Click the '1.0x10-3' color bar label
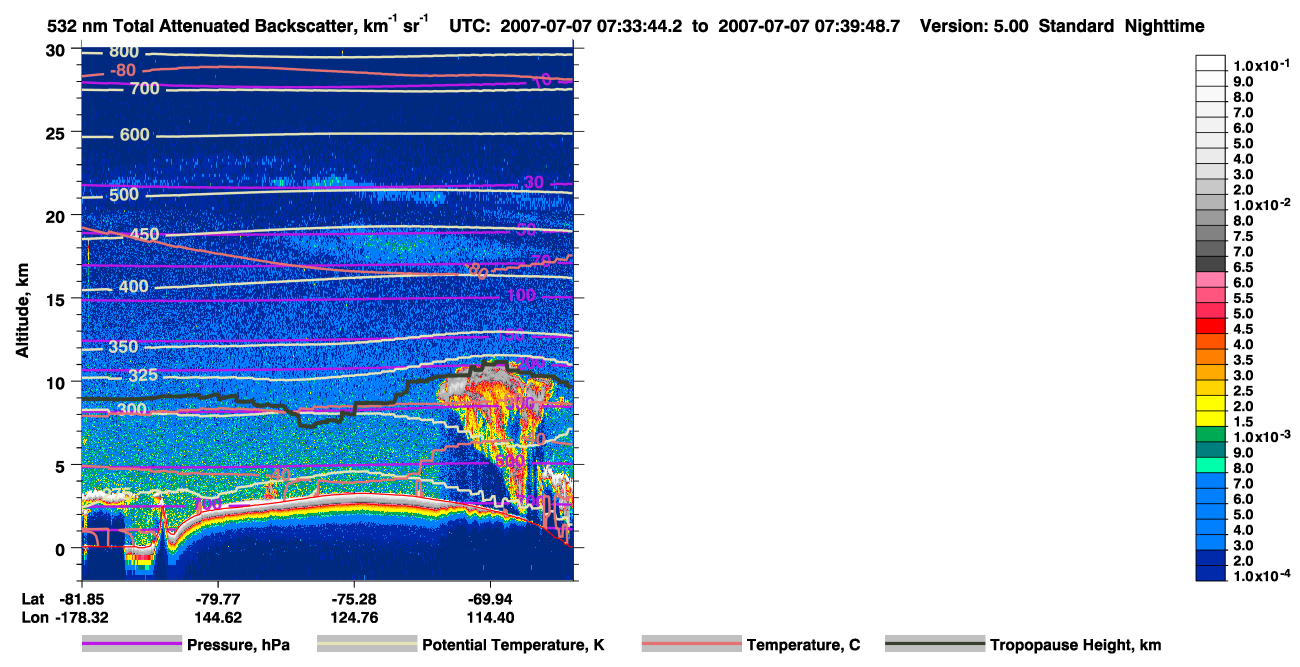1300x667 pixels. (1262, 437)
